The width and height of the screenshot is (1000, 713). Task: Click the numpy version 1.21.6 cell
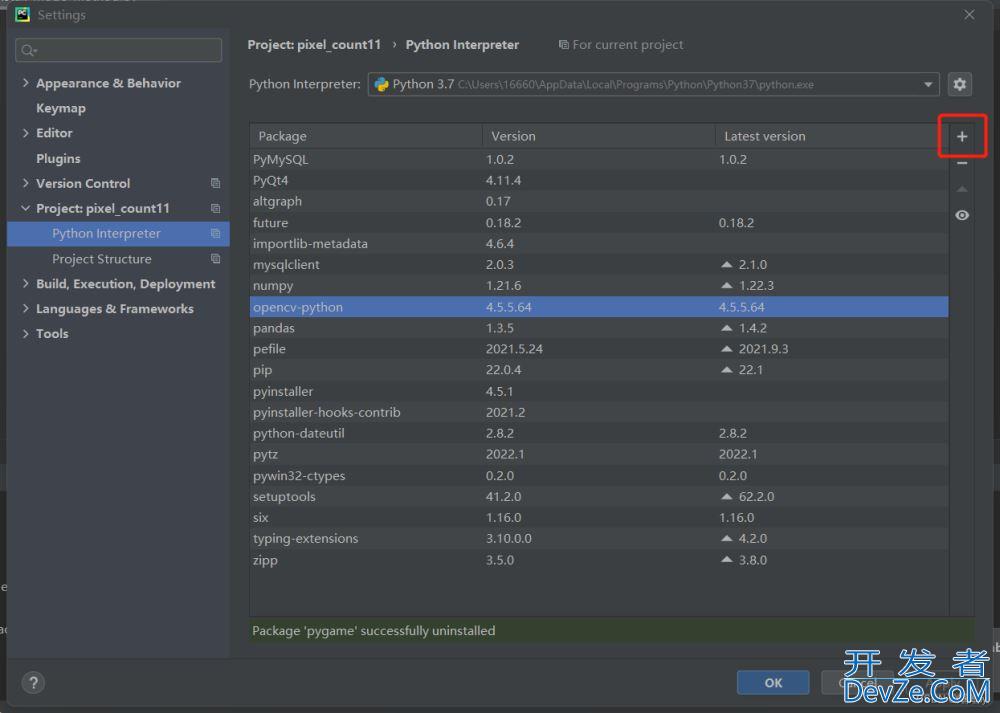coord(503,286)
